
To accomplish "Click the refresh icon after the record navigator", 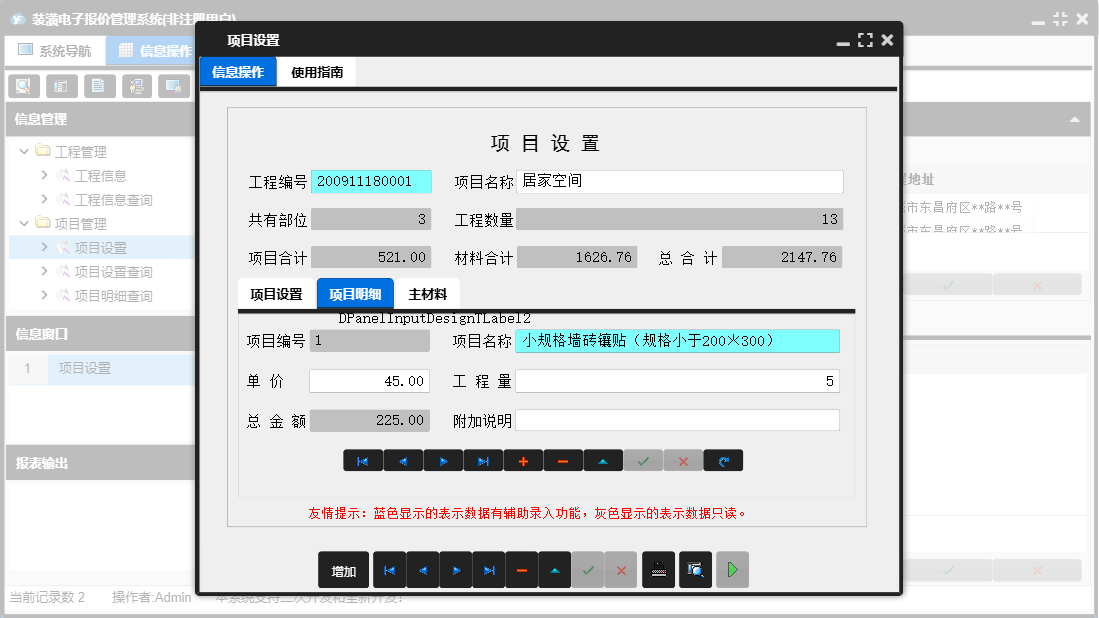I will pos(723,460).
